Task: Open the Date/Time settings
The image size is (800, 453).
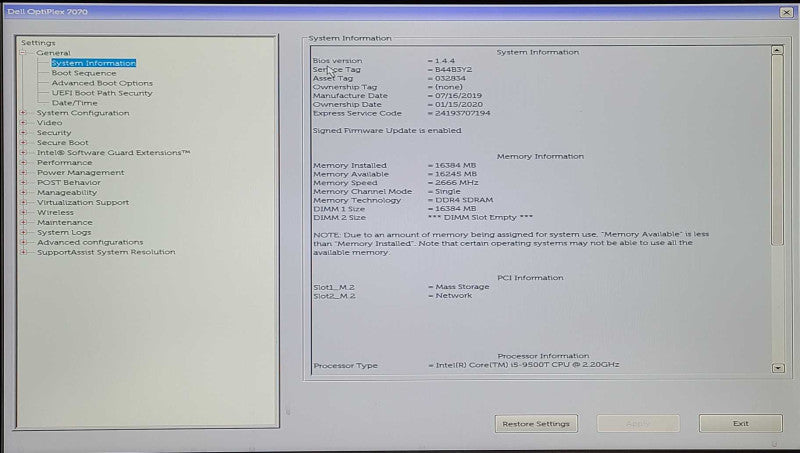Action: click(74, 103)
